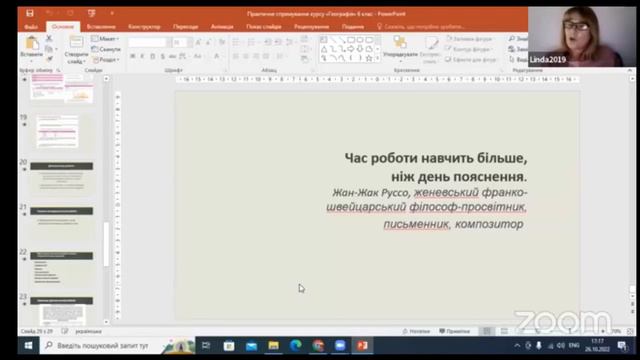This screenshot has height=360, width=640.
Task: Switch to the Подання tab
Action: 353,27
